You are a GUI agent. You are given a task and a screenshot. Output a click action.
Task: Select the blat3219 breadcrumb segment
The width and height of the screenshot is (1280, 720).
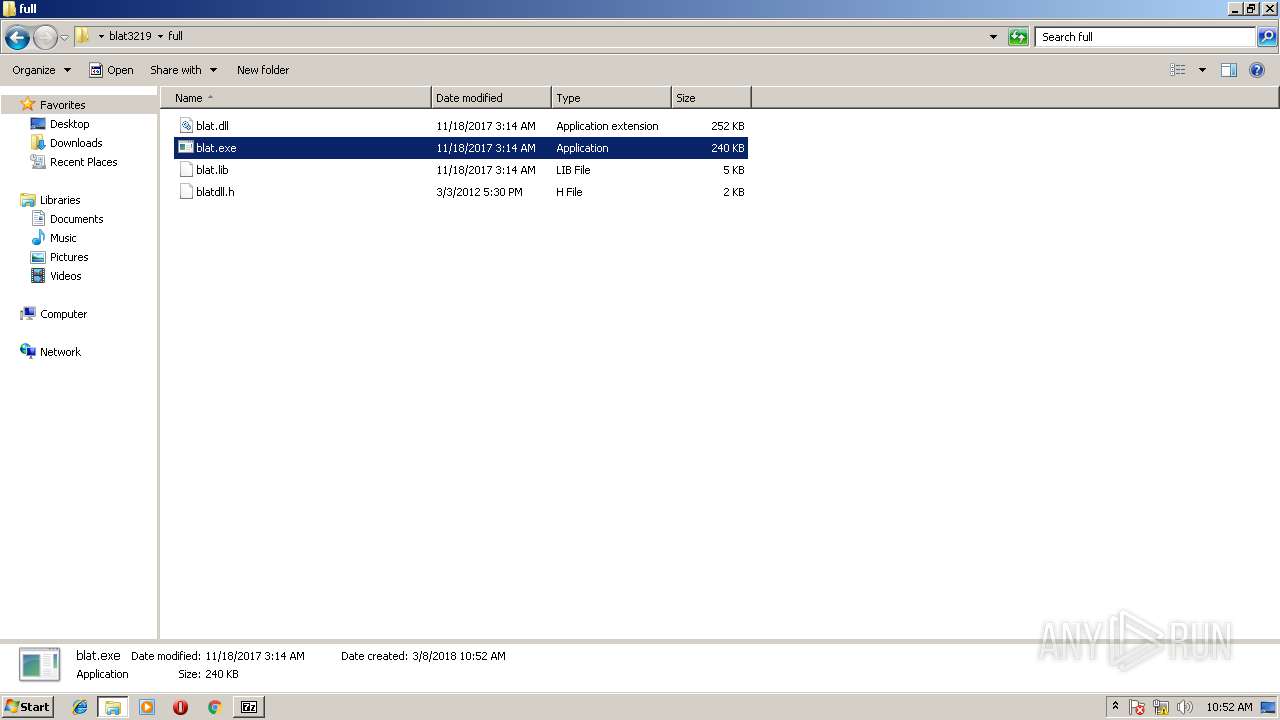[130, 36]
